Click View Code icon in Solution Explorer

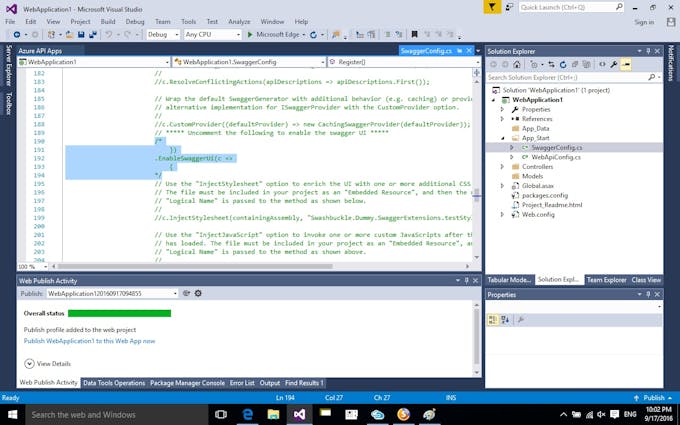click(x=602, y=64)
